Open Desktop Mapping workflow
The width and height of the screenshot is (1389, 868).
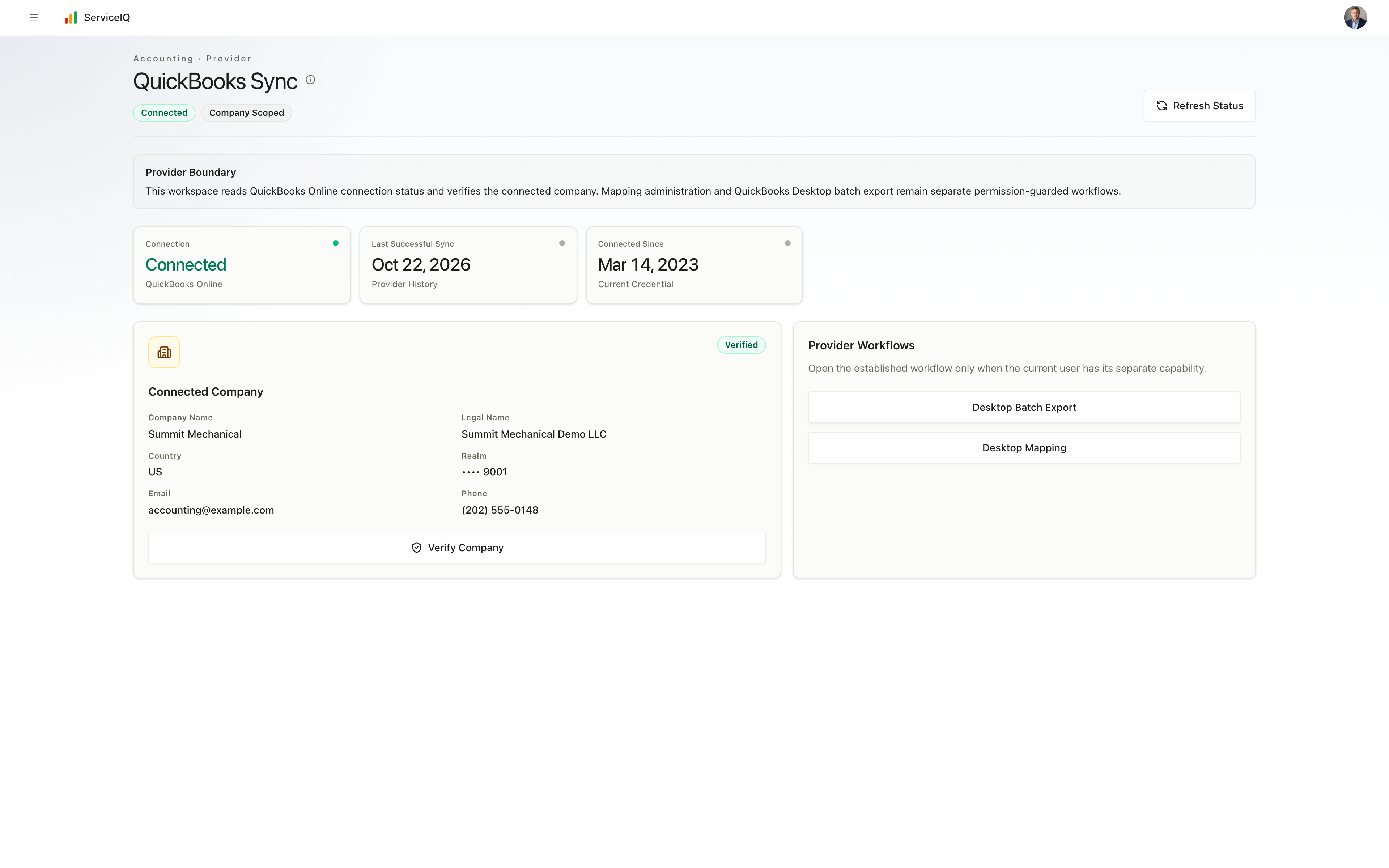1024,448
